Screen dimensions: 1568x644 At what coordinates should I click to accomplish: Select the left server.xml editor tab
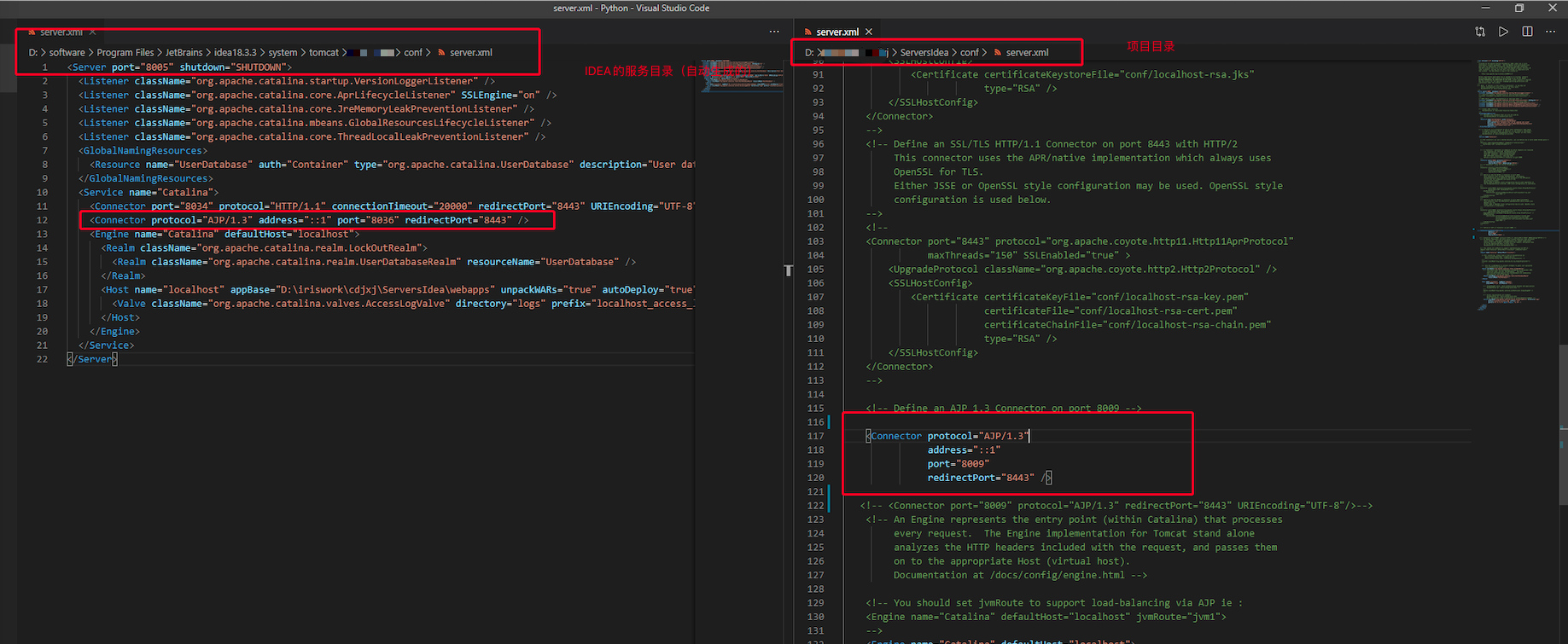[x=61, y=32]
